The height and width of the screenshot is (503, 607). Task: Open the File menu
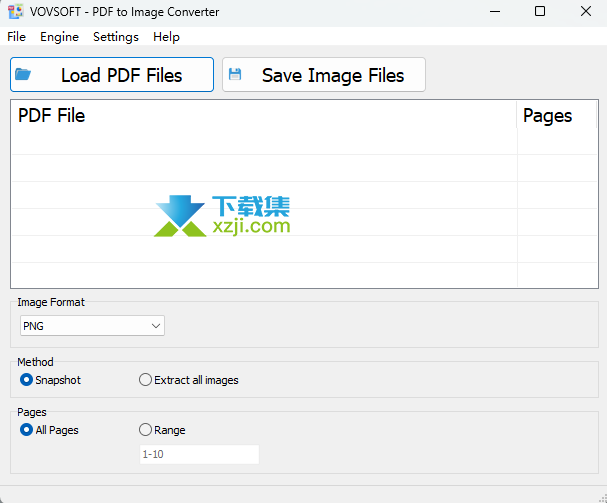tap(16, 37)
